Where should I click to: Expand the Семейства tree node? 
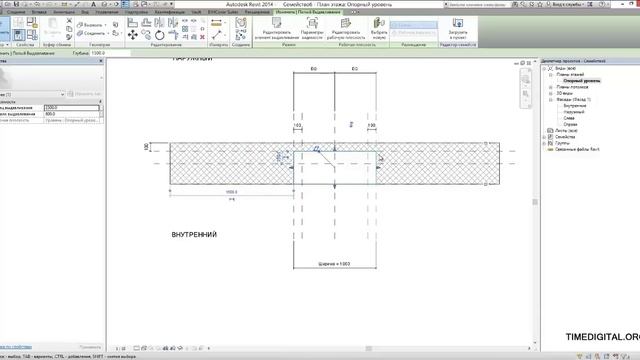[x=544, y=137]
